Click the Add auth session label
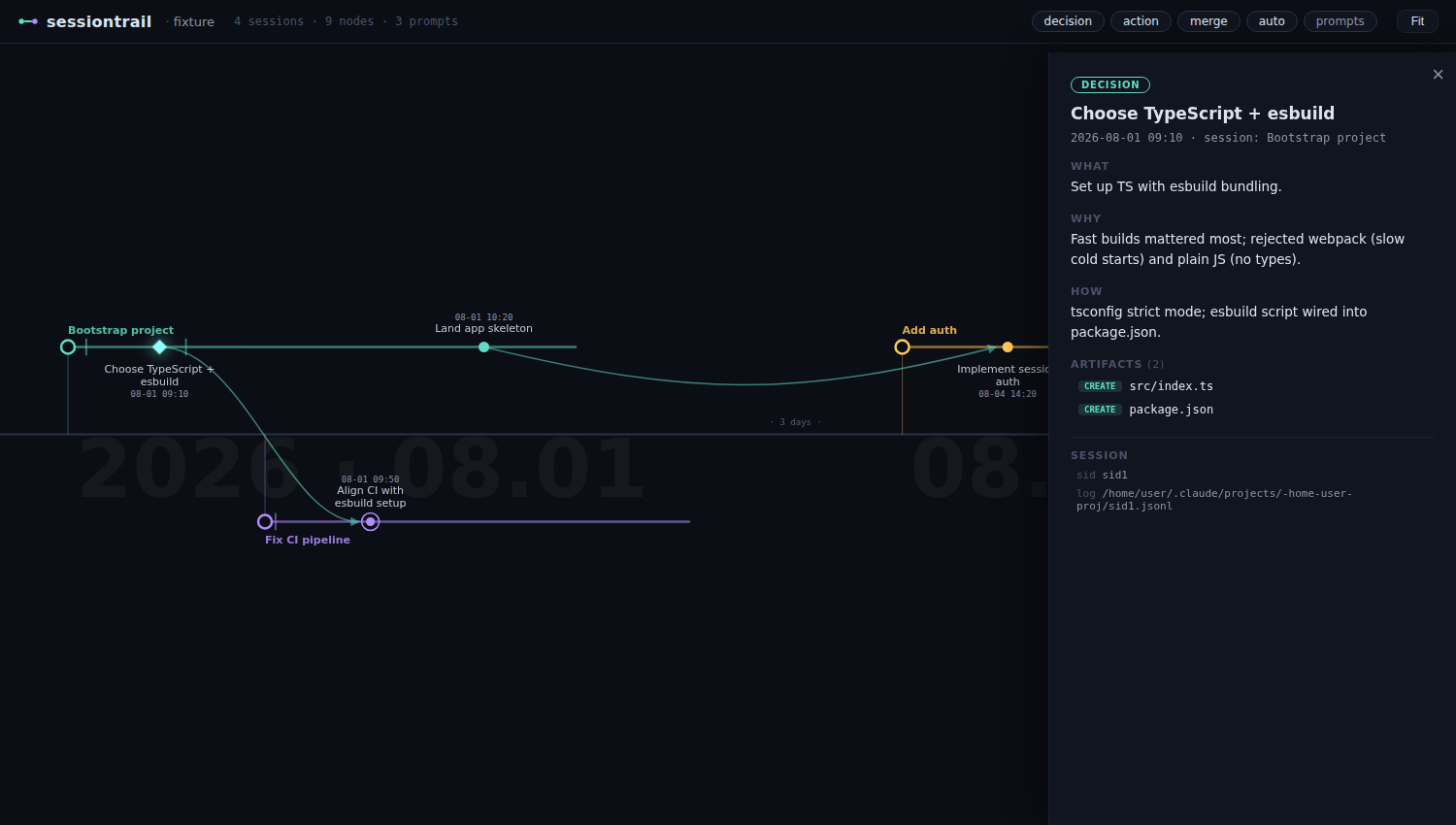The height and width of the screenshot is (825, 1456). click(929, 330)
